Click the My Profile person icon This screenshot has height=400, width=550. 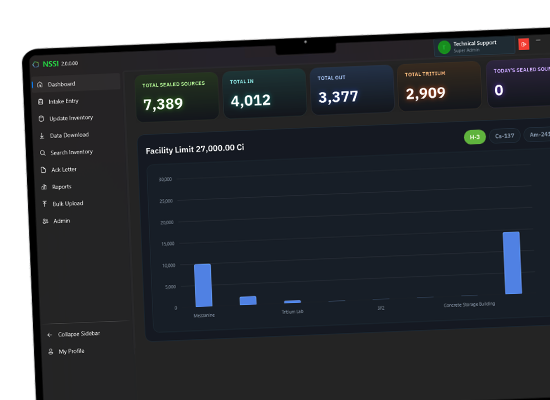click(x=51, y=352)
